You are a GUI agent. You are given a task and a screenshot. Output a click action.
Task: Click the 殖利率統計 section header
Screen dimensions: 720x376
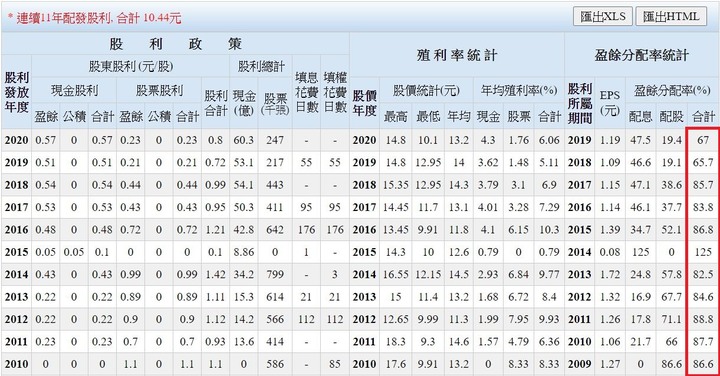pos(457,56)
